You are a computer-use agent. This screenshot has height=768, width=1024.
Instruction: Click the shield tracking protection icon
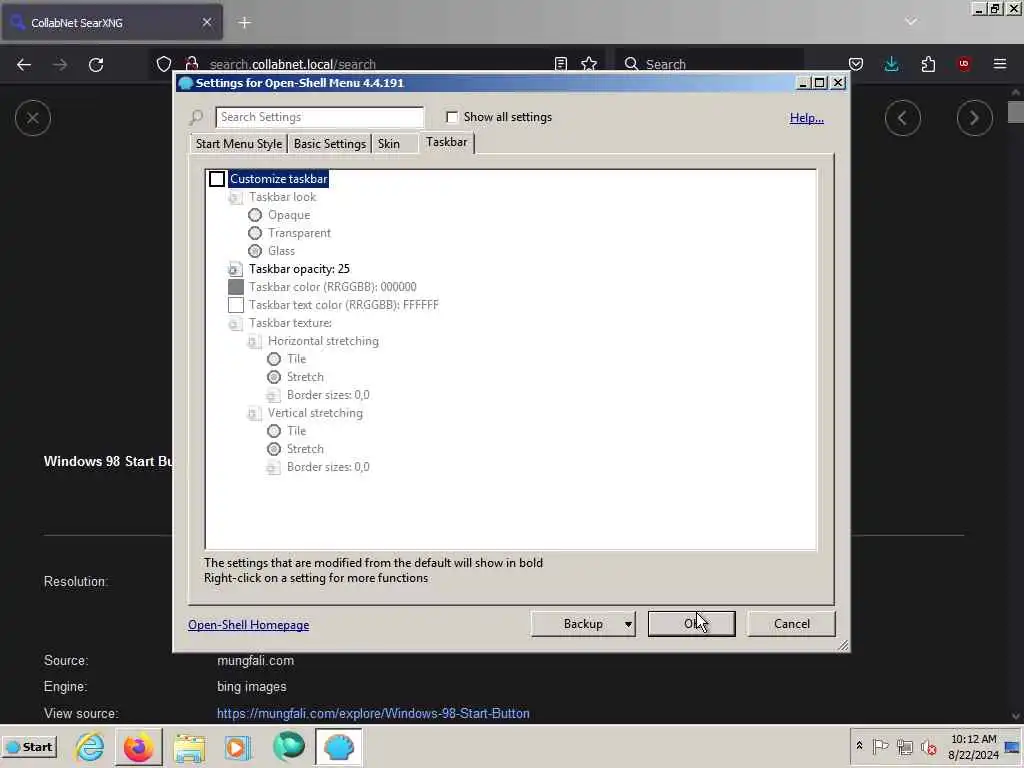click(x=164, y=64)
